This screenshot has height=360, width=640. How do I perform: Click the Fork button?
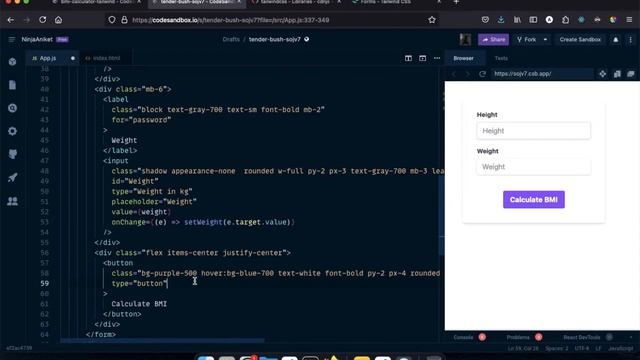pos(527,40)
